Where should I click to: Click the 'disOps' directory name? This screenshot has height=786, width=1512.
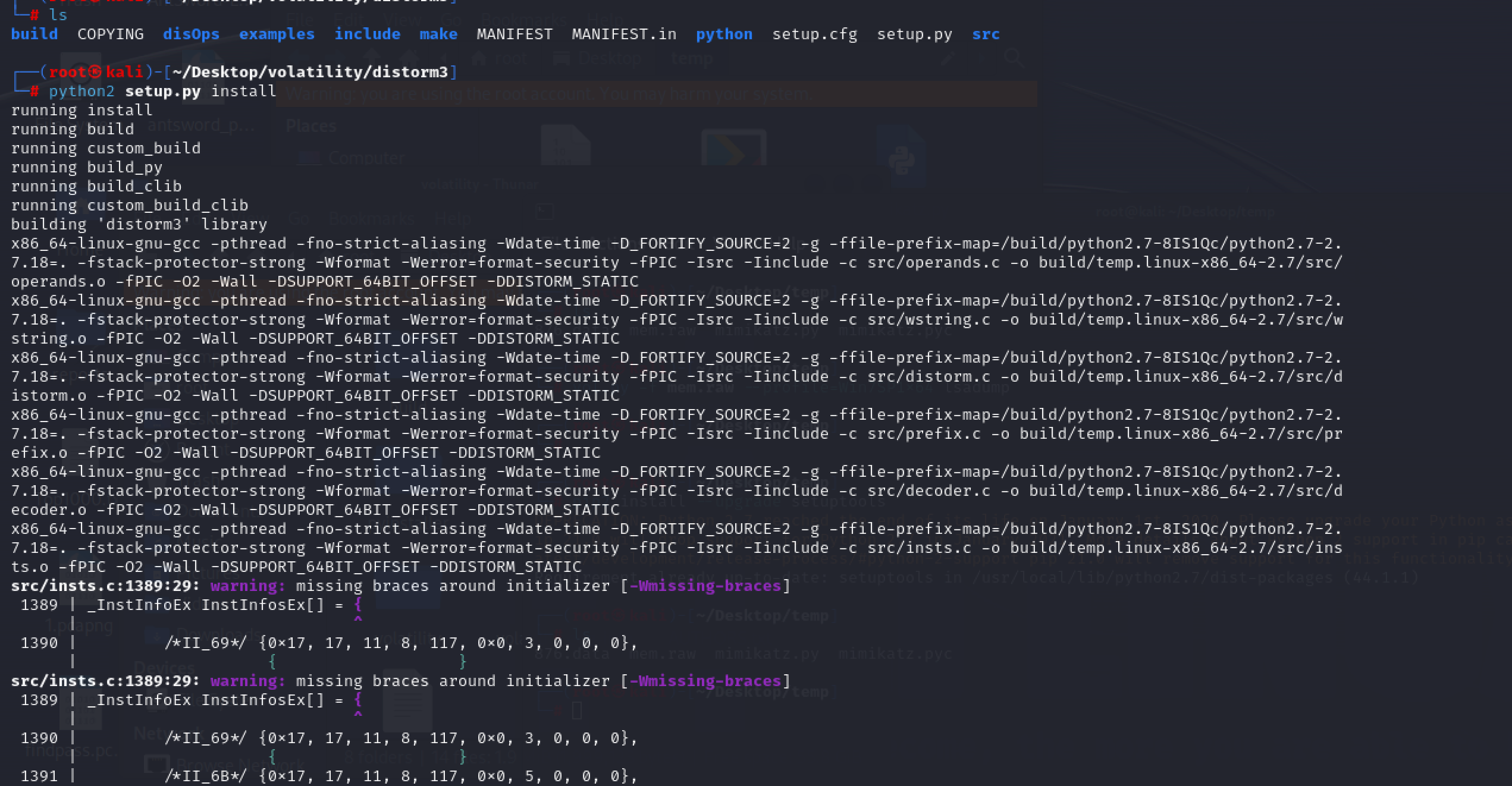point(191,34)
